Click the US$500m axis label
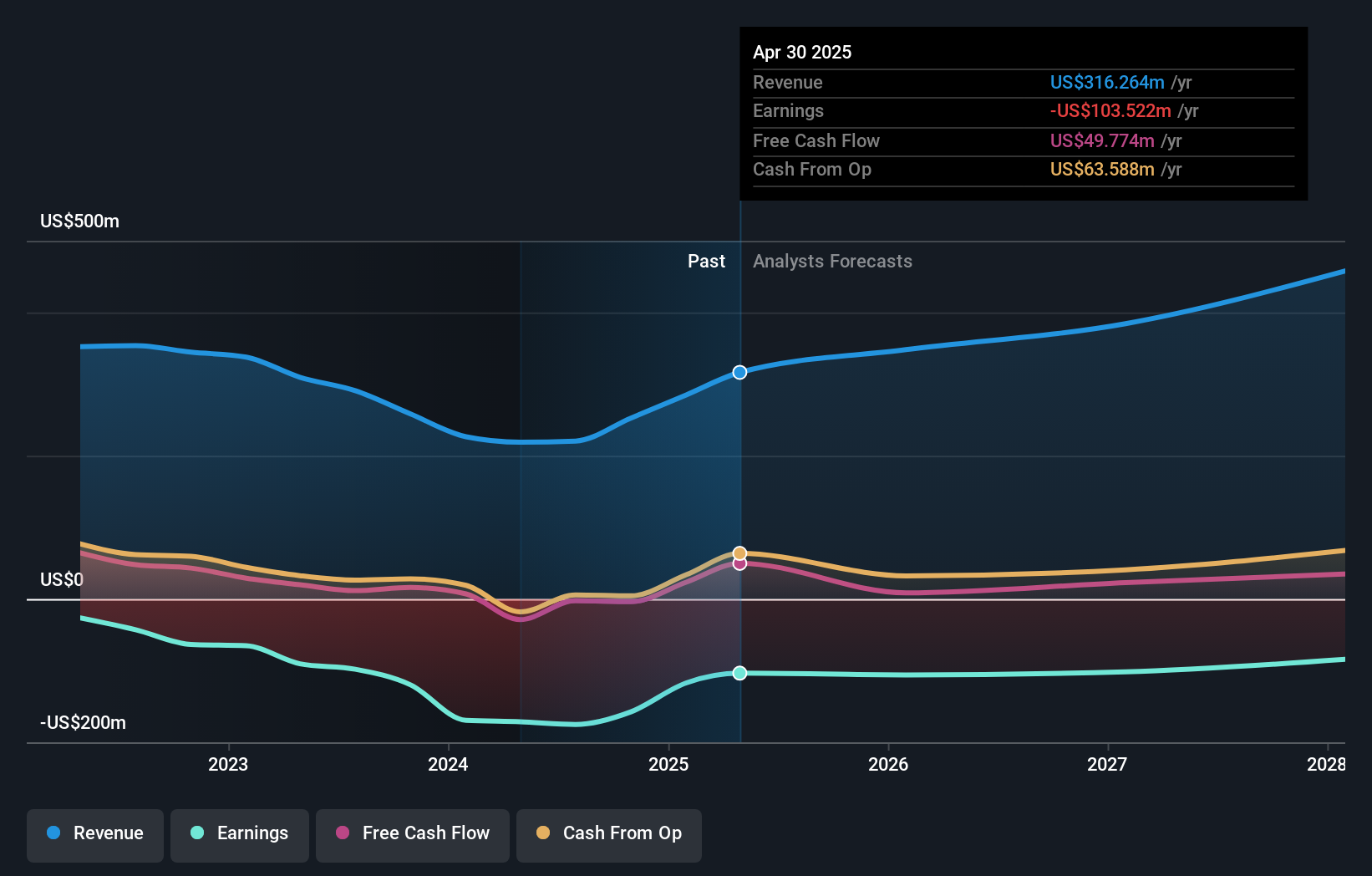The image size is (1372, 876). (x=79, y=221)
